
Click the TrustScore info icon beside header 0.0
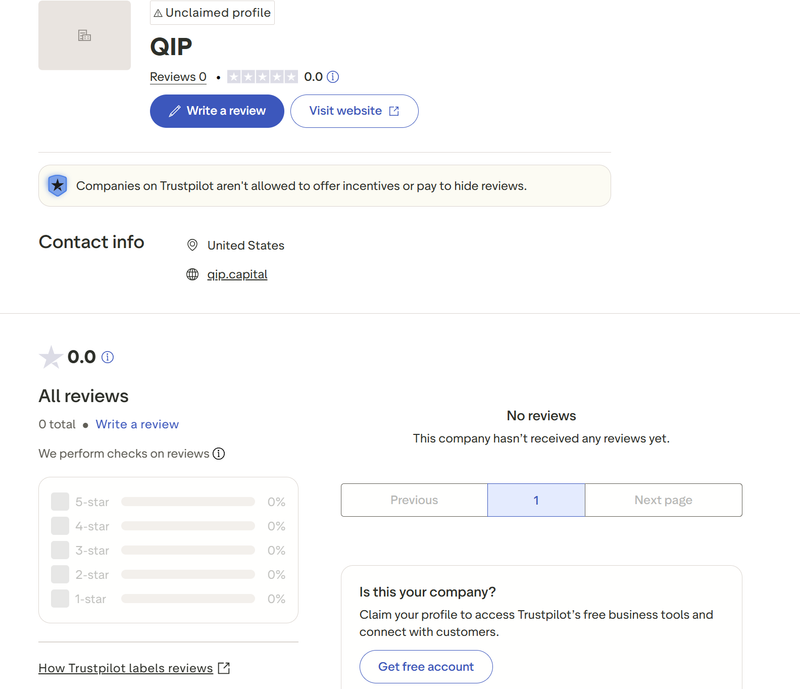coord(333,77)
